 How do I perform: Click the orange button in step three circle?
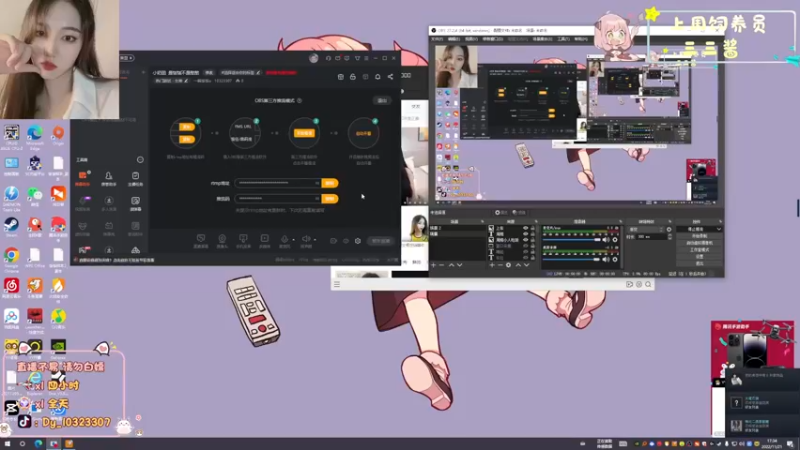click(304, 133)
